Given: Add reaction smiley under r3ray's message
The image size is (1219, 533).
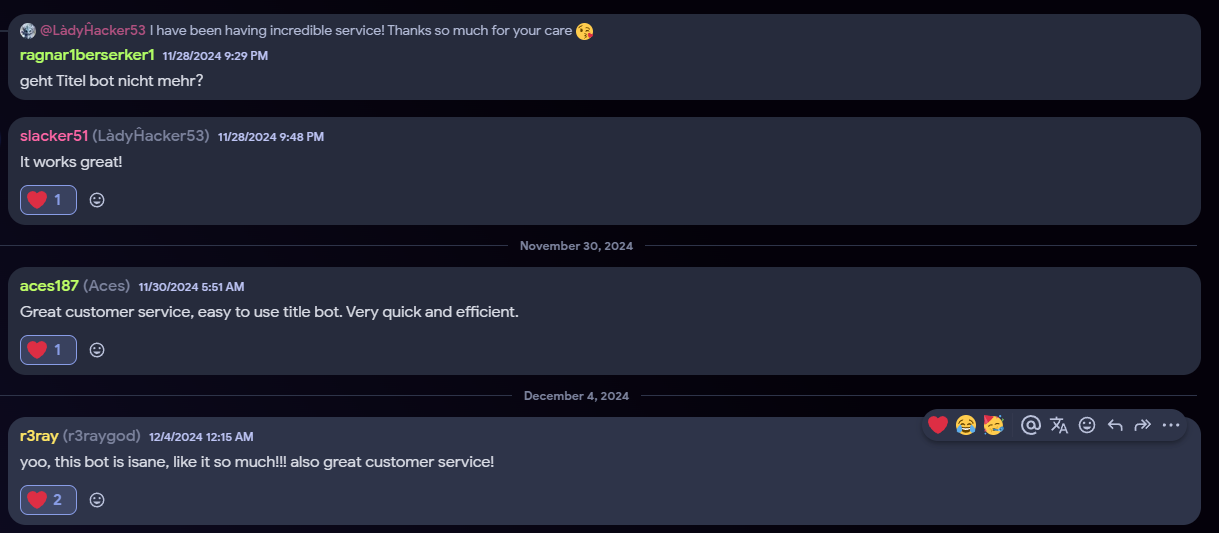Looking at the screenshot, I should tap(97, 500).
